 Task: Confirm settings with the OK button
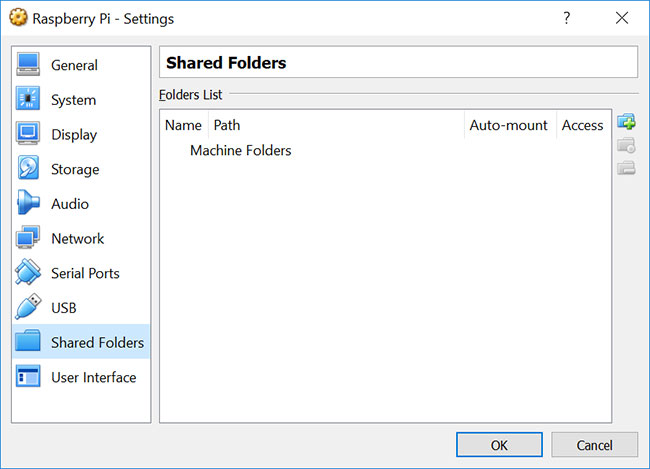tap(499, 445)
